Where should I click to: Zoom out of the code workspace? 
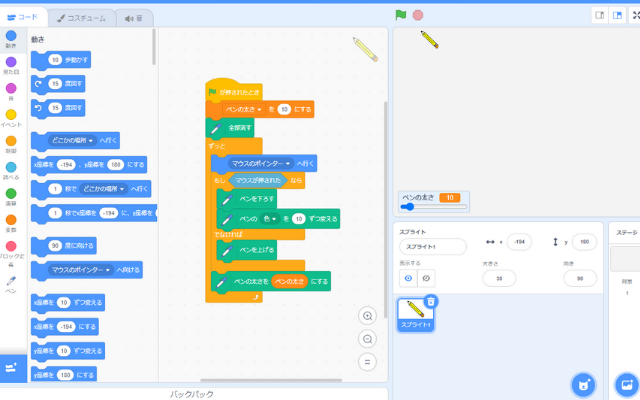pyautogui.click(x=367, y=338)
